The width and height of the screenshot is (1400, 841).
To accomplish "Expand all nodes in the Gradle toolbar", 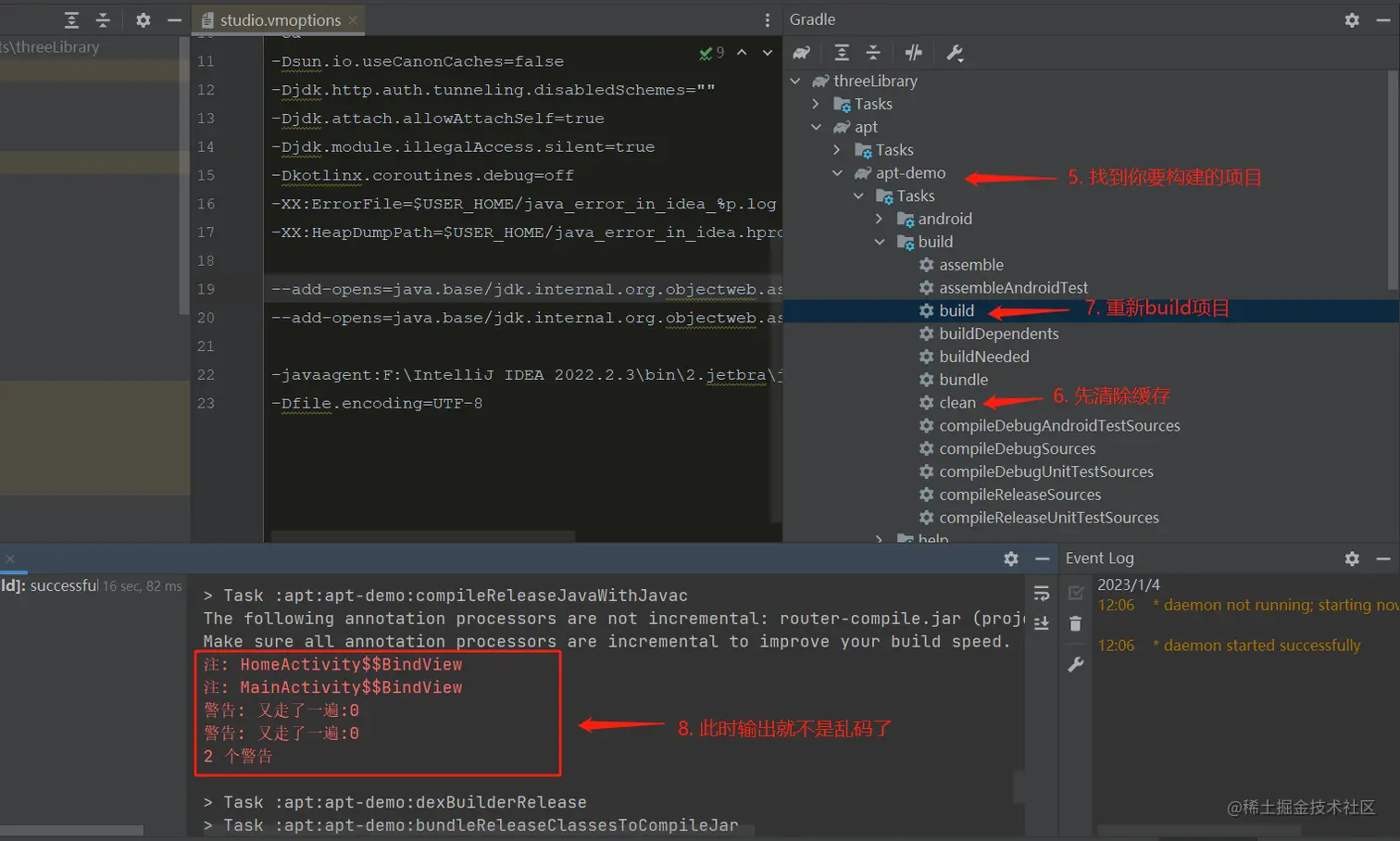I will [x=842, y=53].
